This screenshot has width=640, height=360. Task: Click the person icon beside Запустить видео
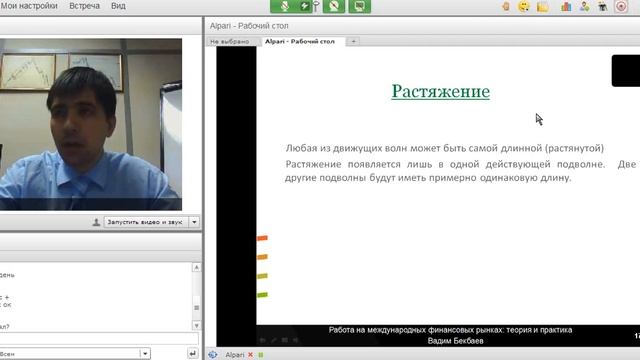[96, 222]
